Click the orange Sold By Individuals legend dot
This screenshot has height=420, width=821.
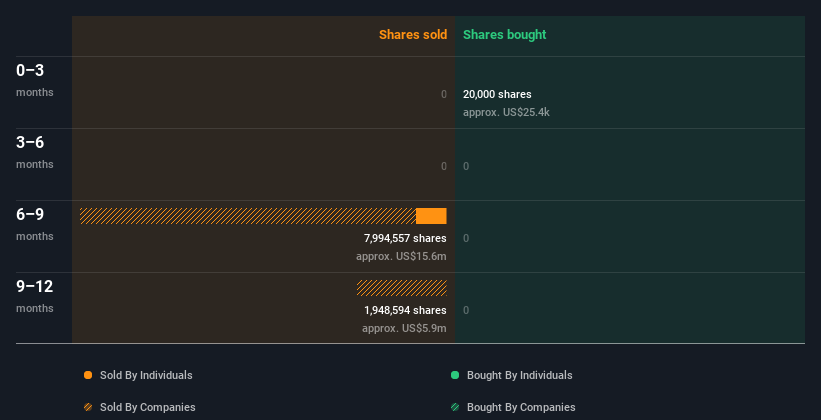tap(88, 375)
